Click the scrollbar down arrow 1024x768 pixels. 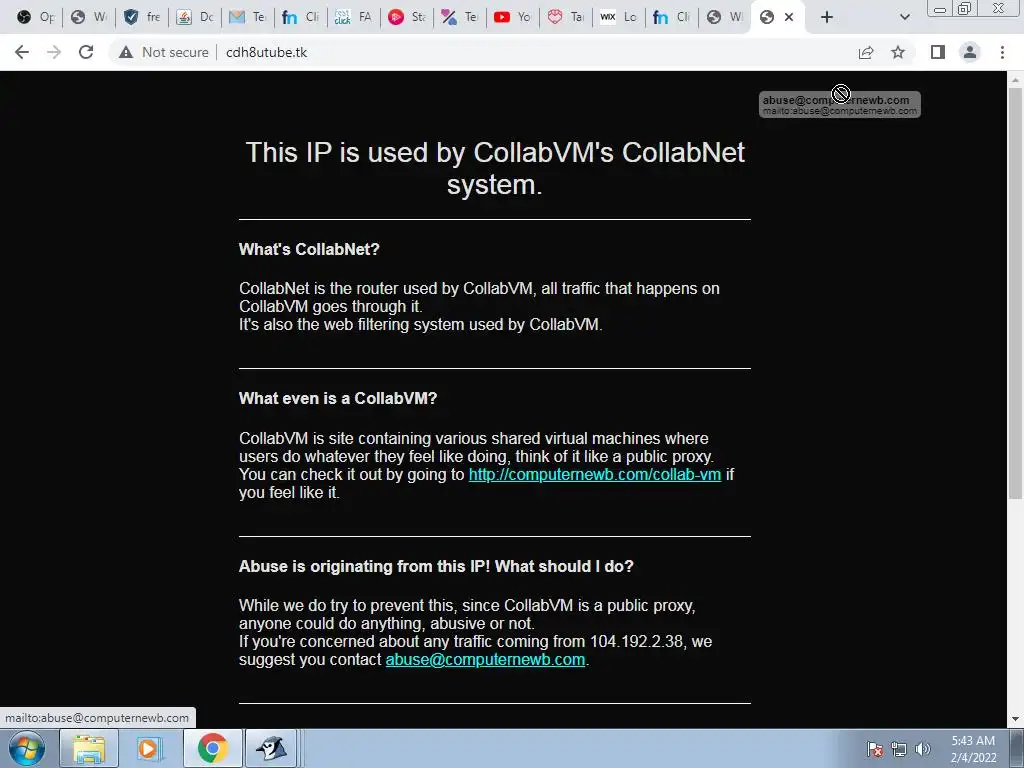(x=1015, y=719)
